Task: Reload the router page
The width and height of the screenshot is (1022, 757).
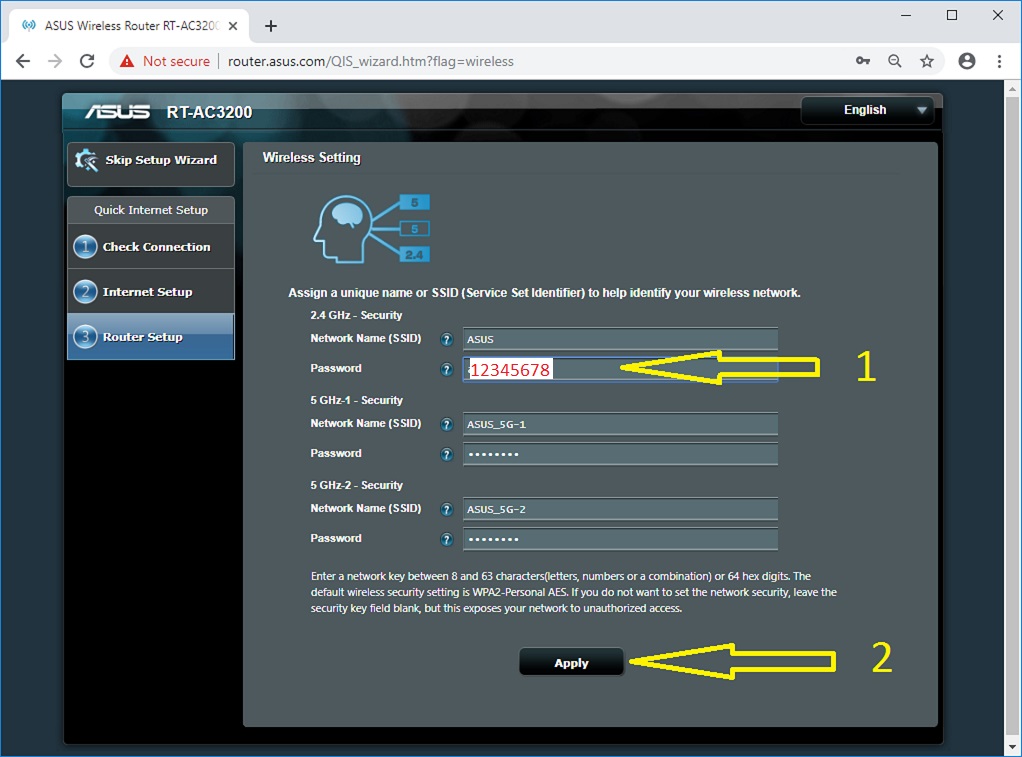Action: tap(87, 61)
